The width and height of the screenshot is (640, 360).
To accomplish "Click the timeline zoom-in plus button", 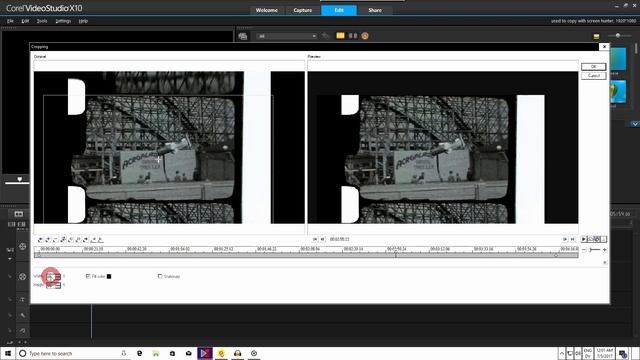I will (x=604, y=250).
